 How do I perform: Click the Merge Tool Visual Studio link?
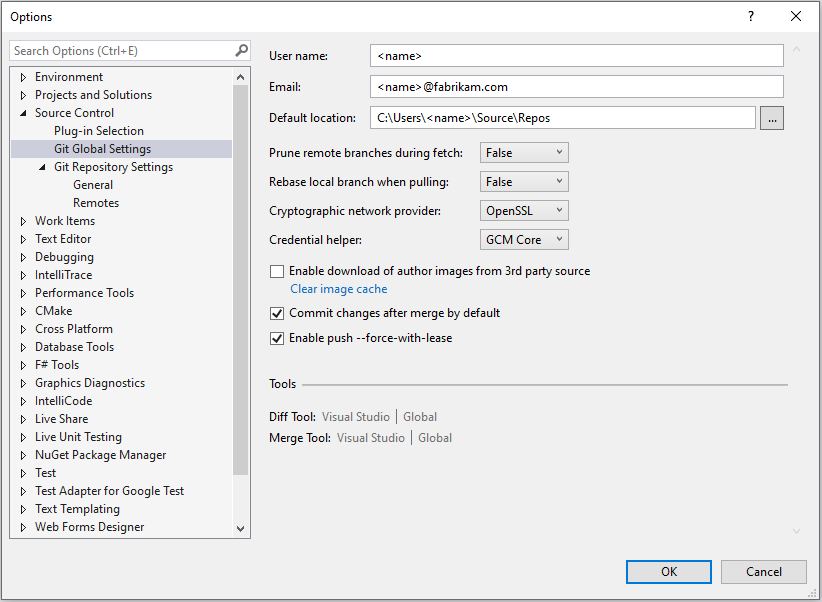point(371,438)
